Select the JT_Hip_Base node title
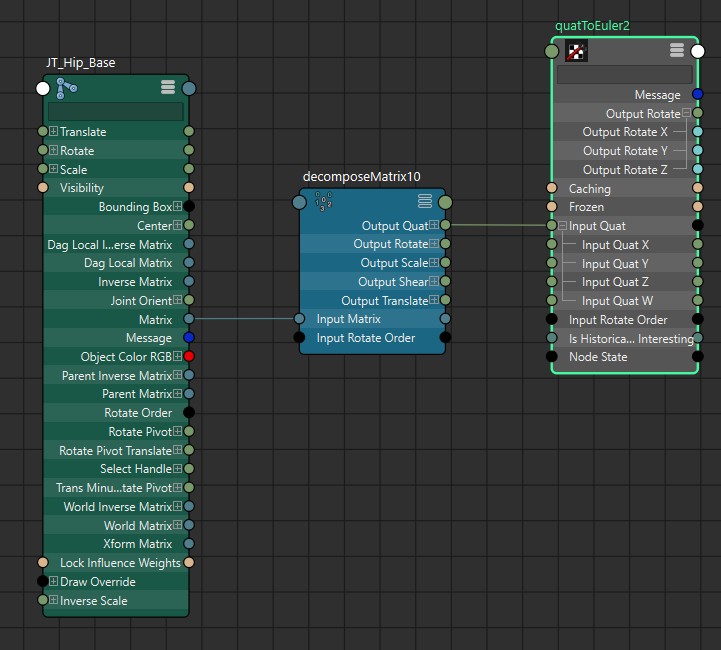Screen dimensions: 721x650 (80, 63)
